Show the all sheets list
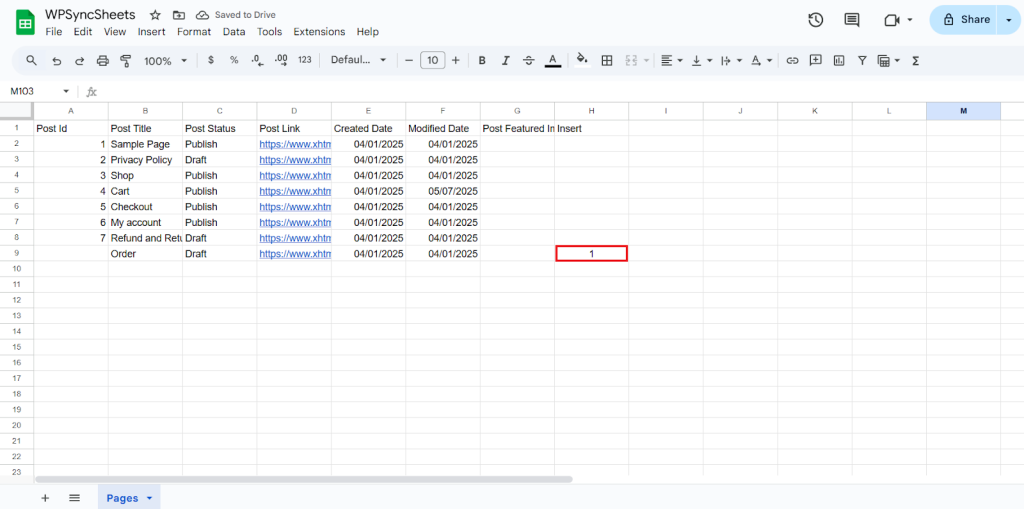1024x509 pixels. pos(74,498)
